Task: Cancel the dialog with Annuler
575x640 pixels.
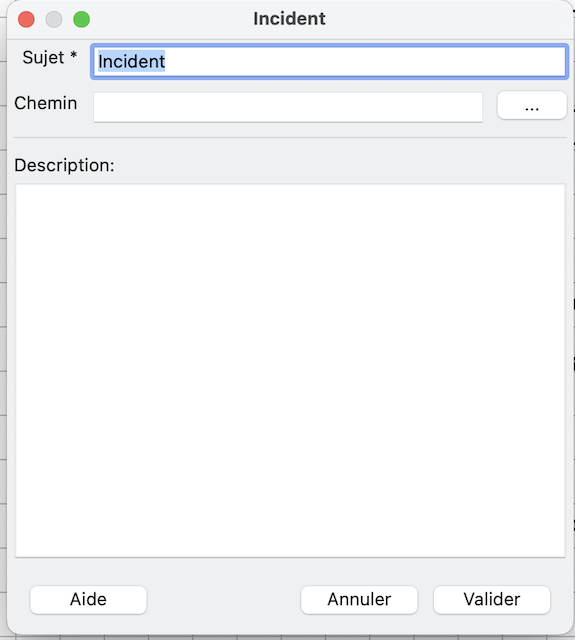Action: (359, 599)
